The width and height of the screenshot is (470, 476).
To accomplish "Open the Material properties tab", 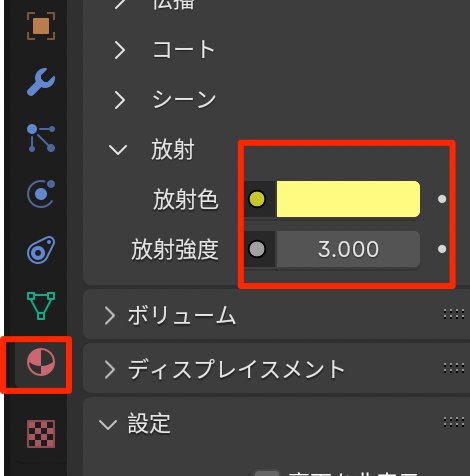I will [41, 362].
